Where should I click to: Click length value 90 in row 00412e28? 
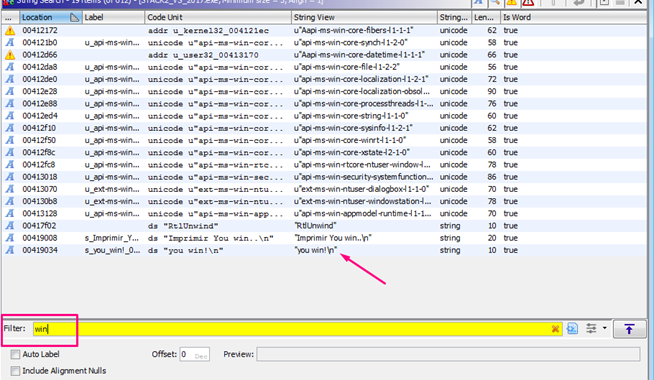pos(492,91)
